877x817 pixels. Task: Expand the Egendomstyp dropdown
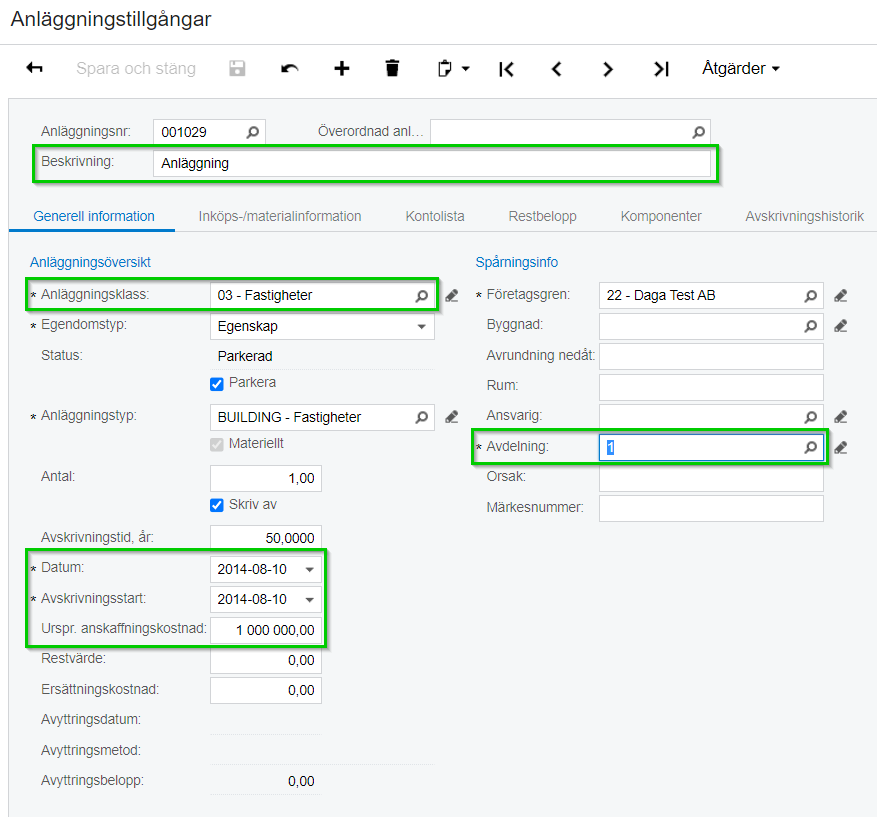[422, 327]
